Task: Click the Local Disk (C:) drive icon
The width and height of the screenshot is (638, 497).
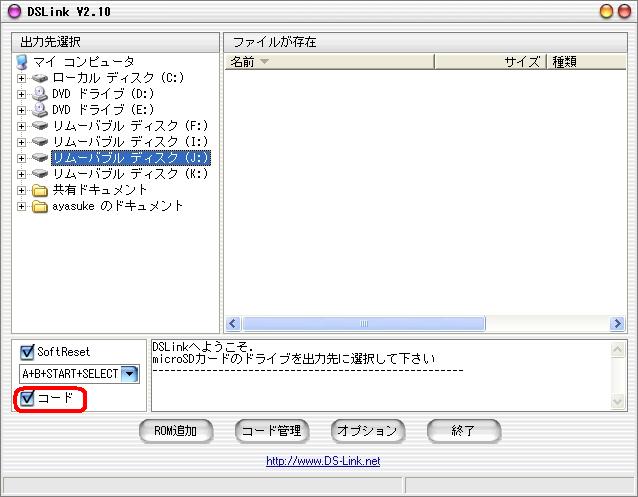Action: point(40,78)
